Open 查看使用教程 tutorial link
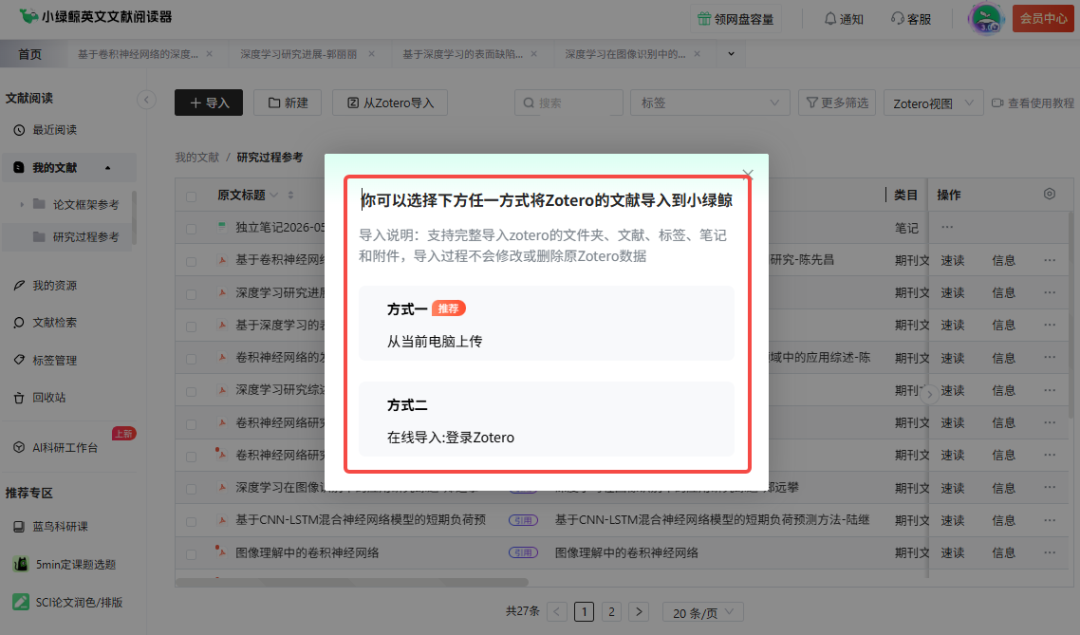The image size is (1080, 635). (x=1032, y=103)
